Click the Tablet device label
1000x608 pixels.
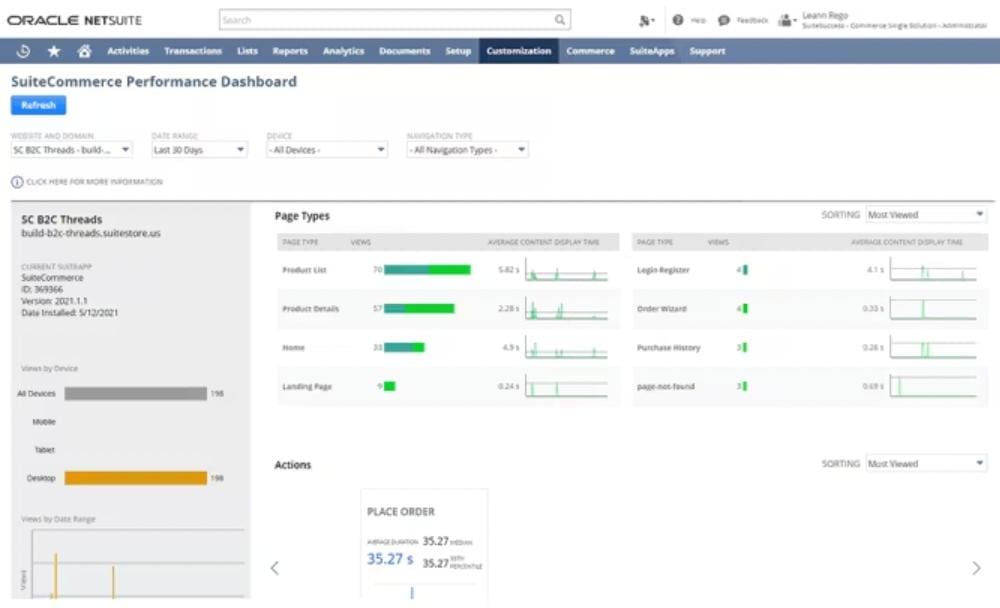(45, 450)
